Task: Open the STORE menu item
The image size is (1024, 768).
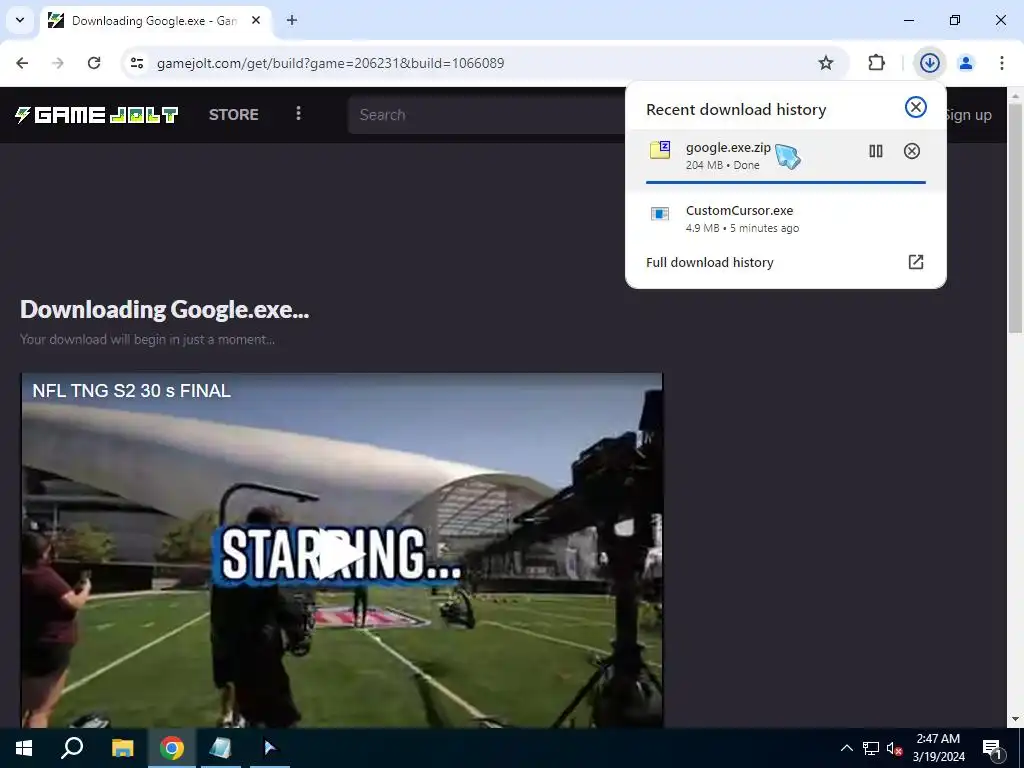Action: tap(234, 115)
